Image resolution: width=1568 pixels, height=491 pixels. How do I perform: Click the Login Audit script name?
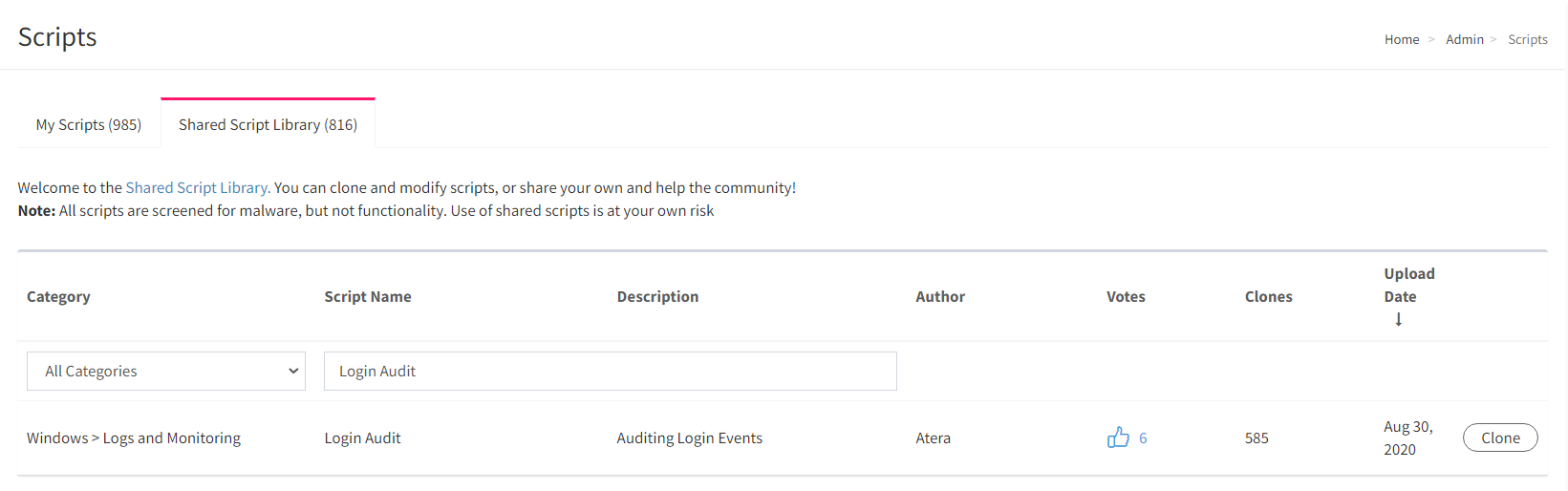362,438
